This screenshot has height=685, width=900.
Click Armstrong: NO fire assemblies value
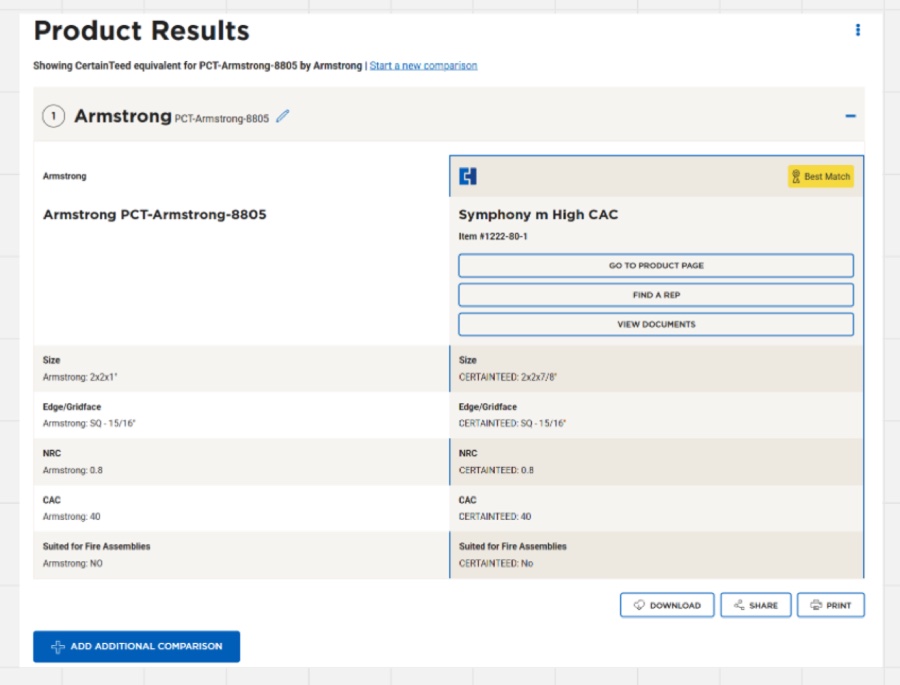click(72, 563)
